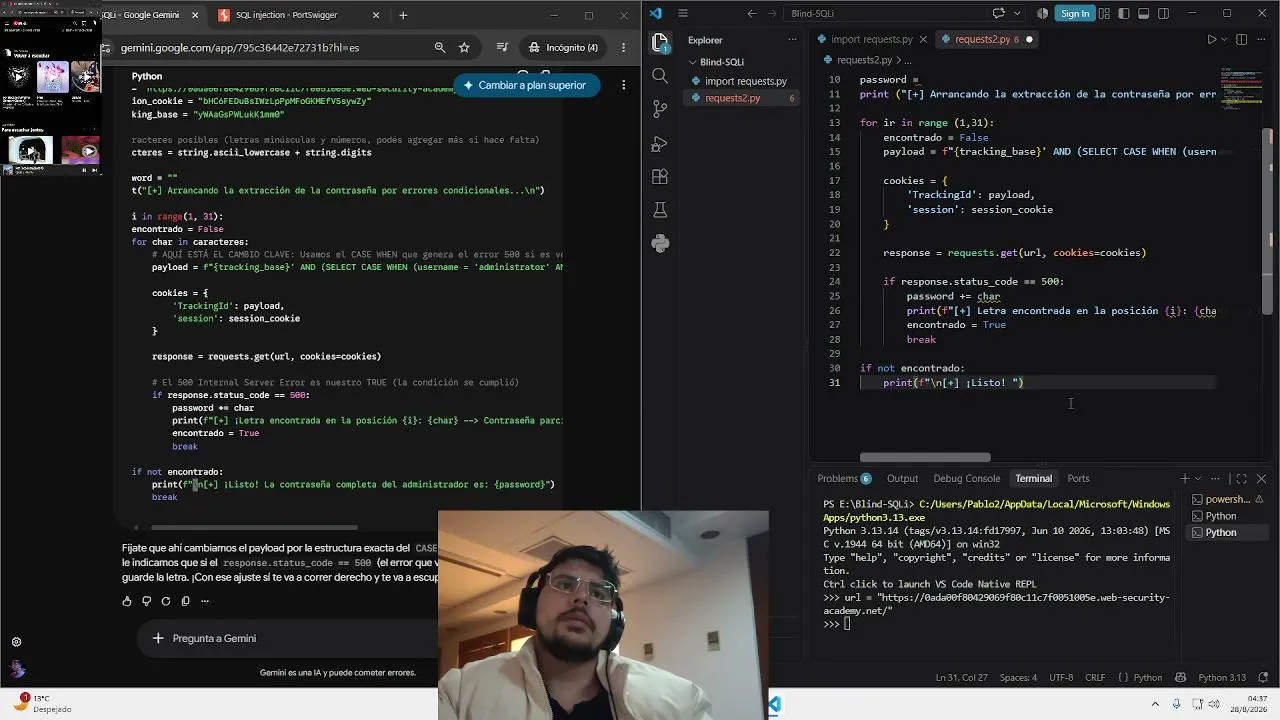Open editor More Actions ellipsis menu
The height and width of the screenshot is (720, 1280).
coord(1263,39)
